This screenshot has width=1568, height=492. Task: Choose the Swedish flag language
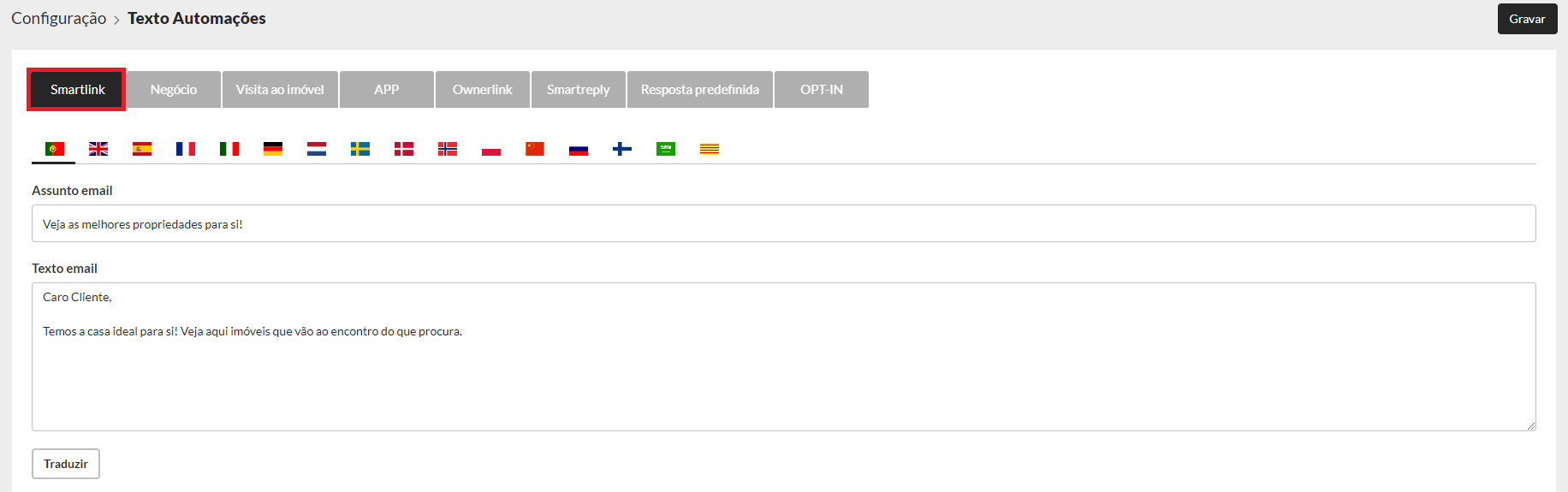[360, 149]
